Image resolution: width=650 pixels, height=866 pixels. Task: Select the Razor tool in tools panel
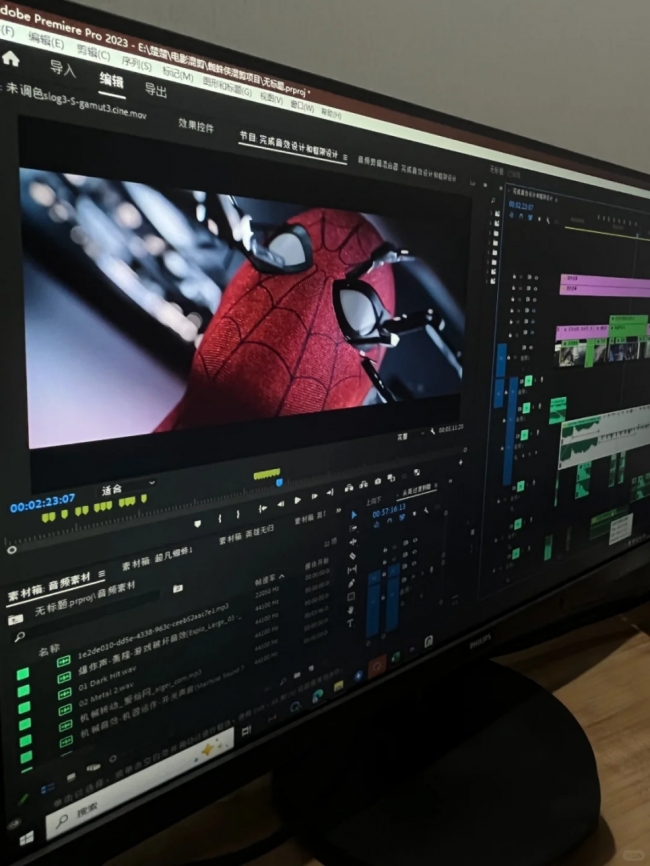[353, 556]
